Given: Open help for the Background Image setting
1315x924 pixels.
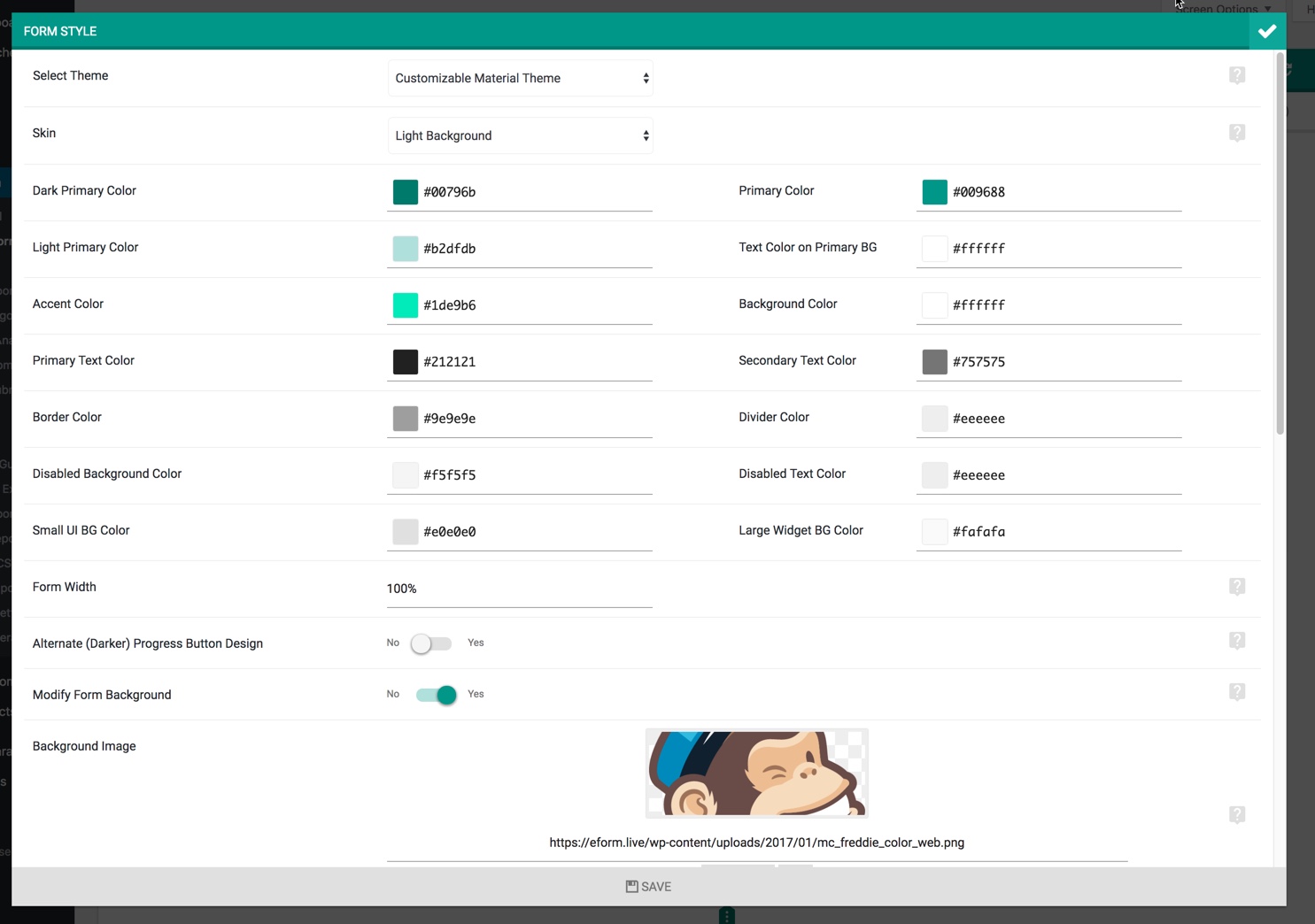Looking at the screenshot, I should (1237, 813).
